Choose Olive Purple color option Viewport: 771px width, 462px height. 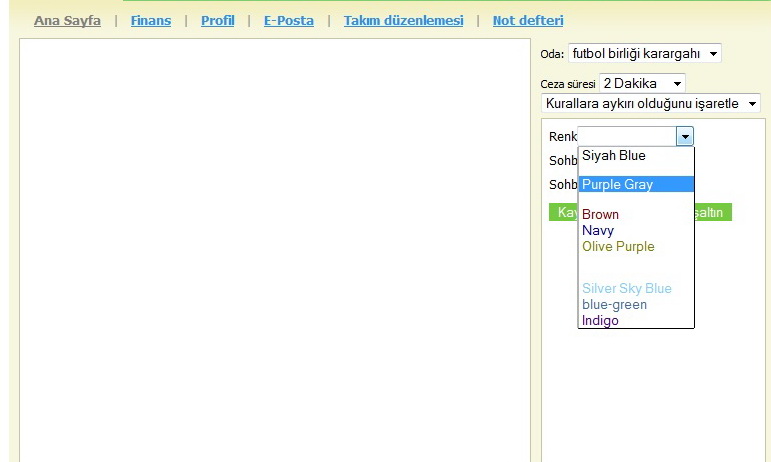[618, 246]
